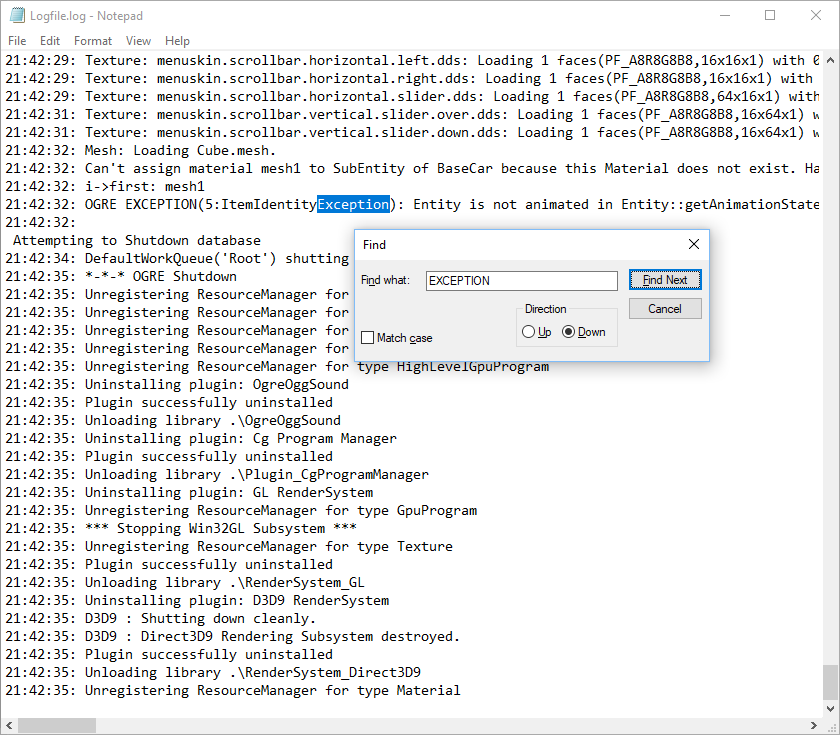Open the Help menu
The height and width of the screenshot is (735, 840).
[177, 41]
